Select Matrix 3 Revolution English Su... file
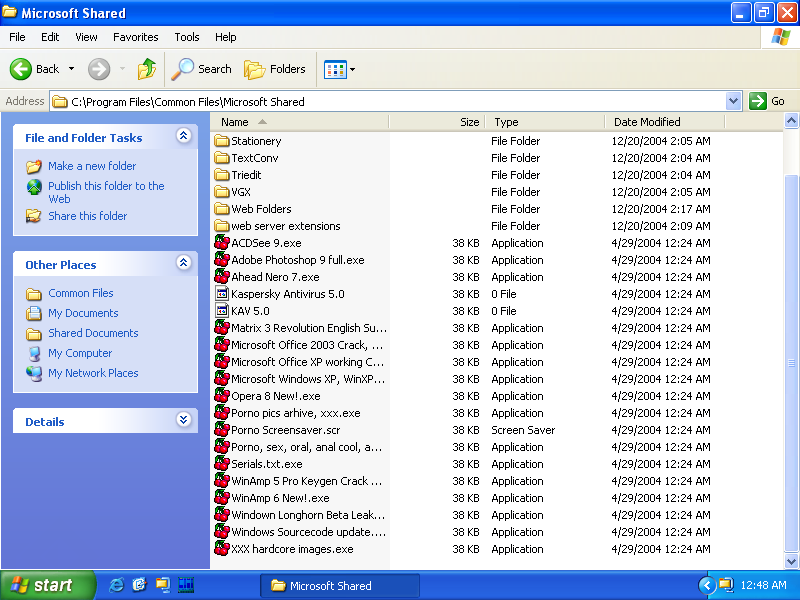This screenshot has height=600, width=800. coord(309,328)
